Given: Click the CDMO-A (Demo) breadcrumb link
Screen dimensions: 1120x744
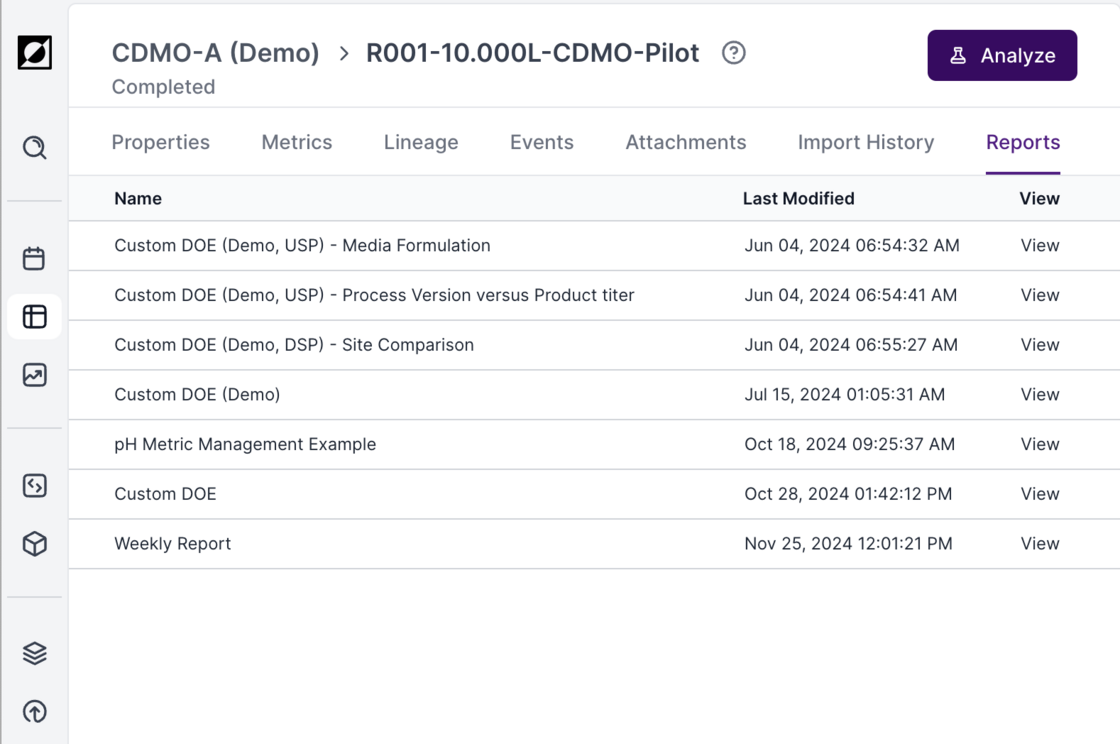Looking at the screenshot, I should pyautogui.click(x=216, y=53).
